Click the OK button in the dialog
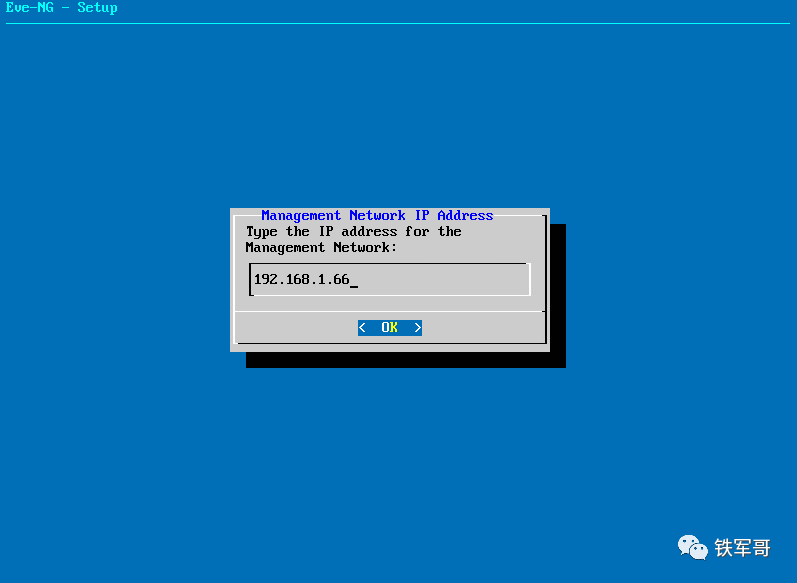The width and height of the screenshot is (797, 583). pyautogui.click(x=390, y=327)
